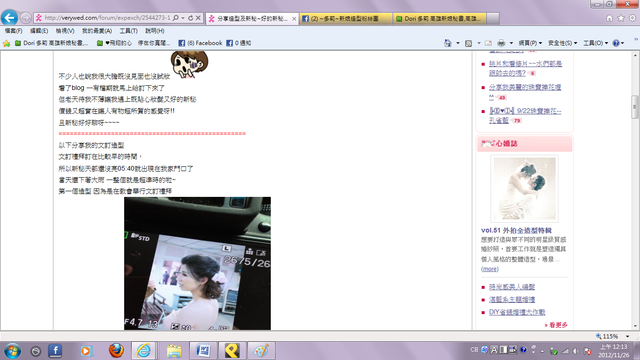Expand the Feeds dropdown arrow in command bar
This screenshot has width=640, height=360.
click(x=478, y=43)
